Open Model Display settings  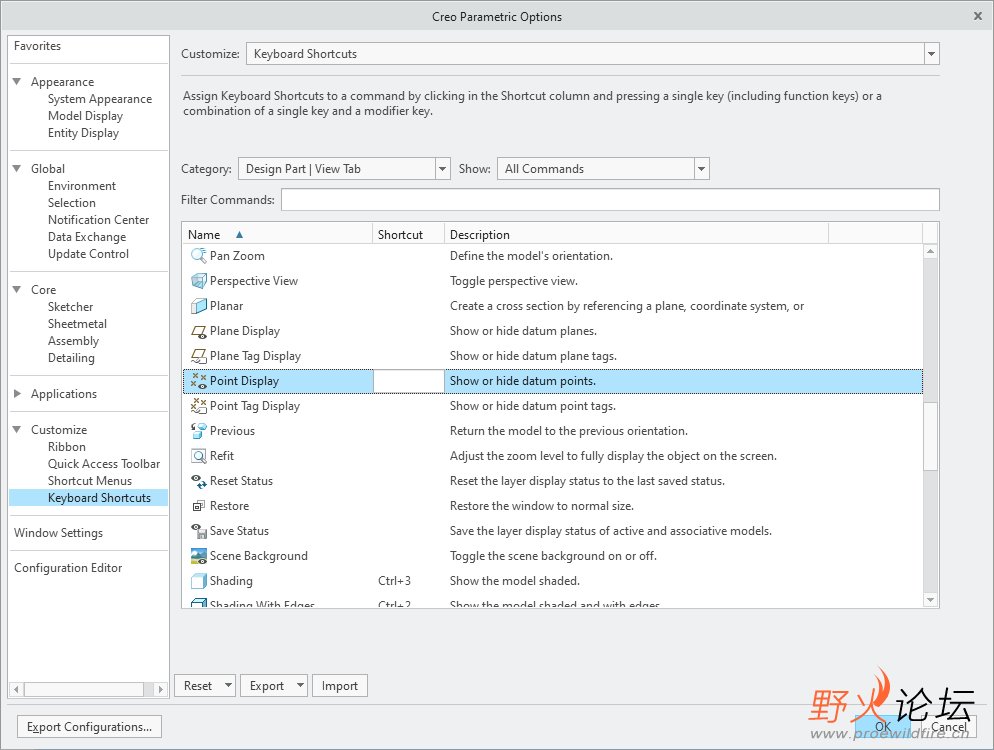pos(86,116)
